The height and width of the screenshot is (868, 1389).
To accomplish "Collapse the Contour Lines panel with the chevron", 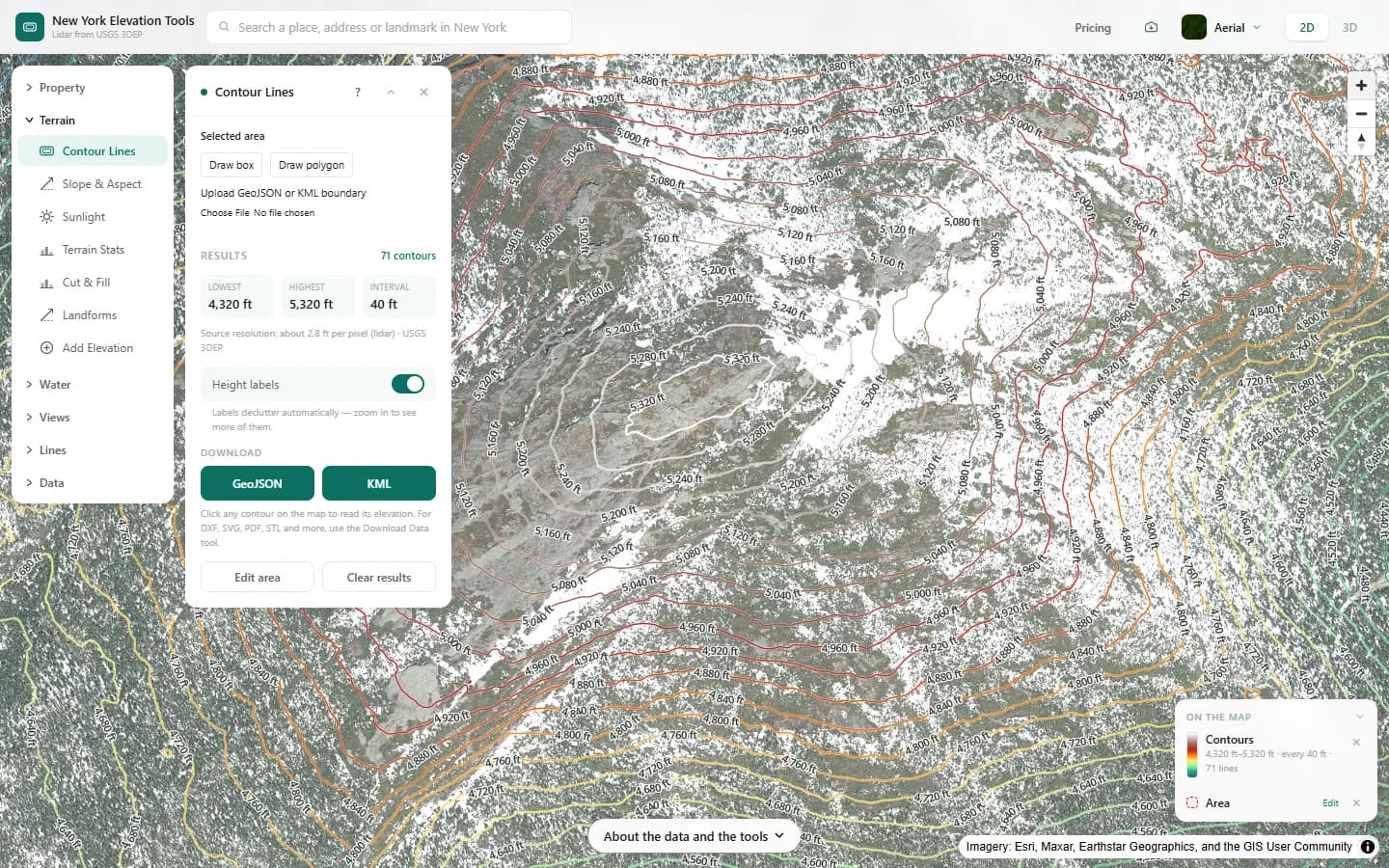I will [x=391, y=93].
